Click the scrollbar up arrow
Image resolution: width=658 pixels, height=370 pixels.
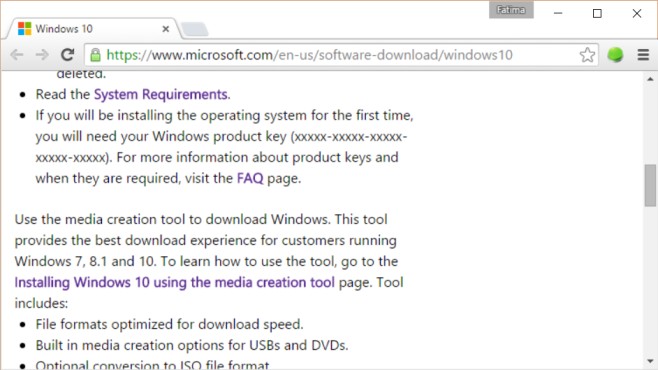point(650,79)
